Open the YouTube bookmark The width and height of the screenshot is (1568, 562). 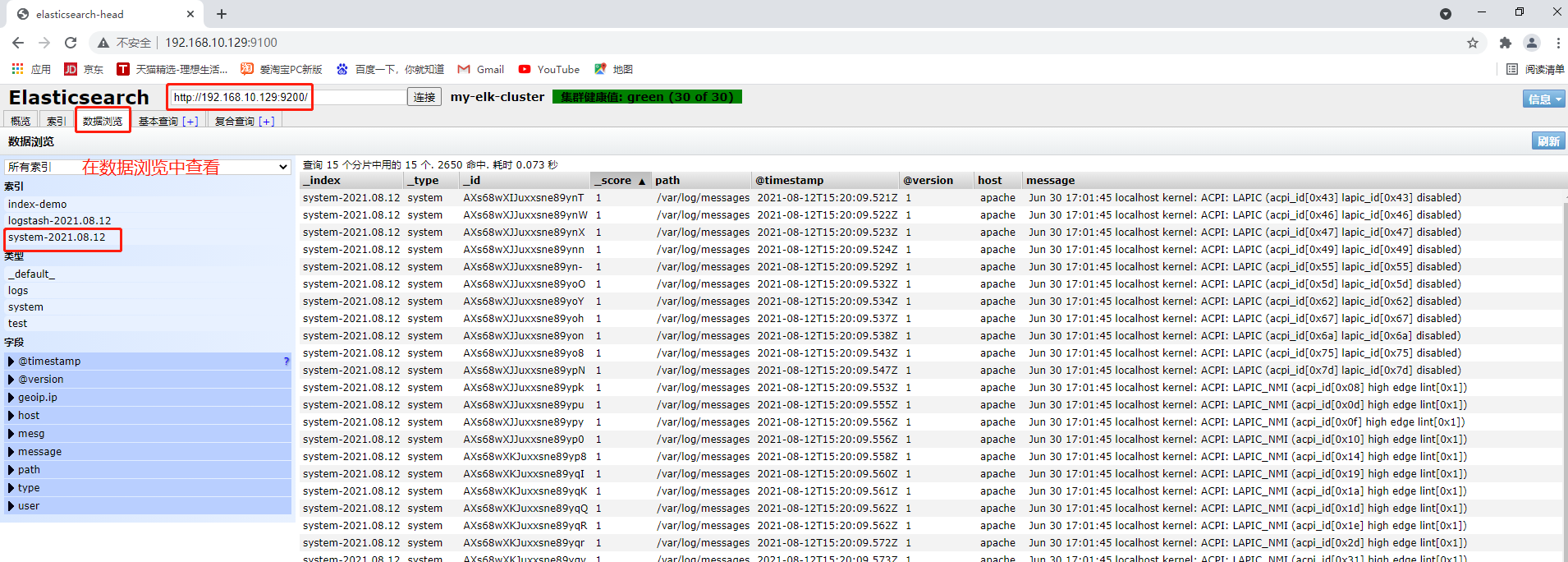pyautogui.click(x=549, y=69)
